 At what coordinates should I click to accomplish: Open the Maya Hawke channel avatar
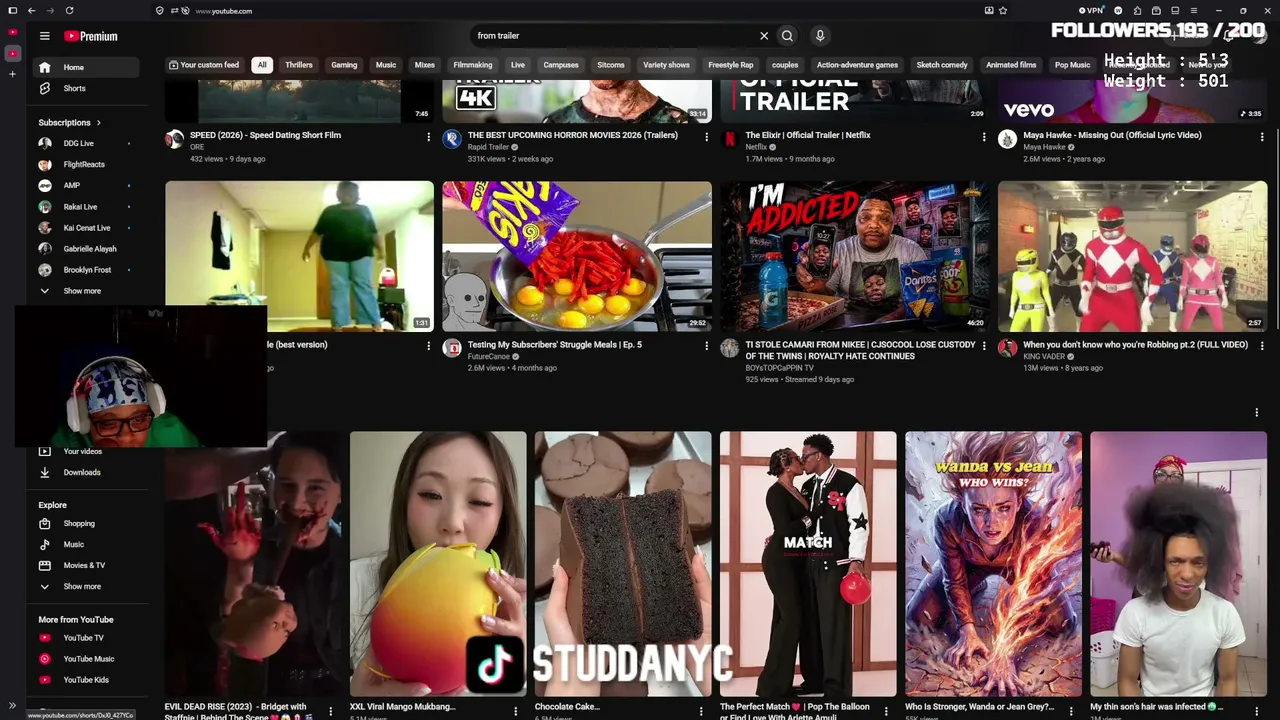(x=1007, y=139)
